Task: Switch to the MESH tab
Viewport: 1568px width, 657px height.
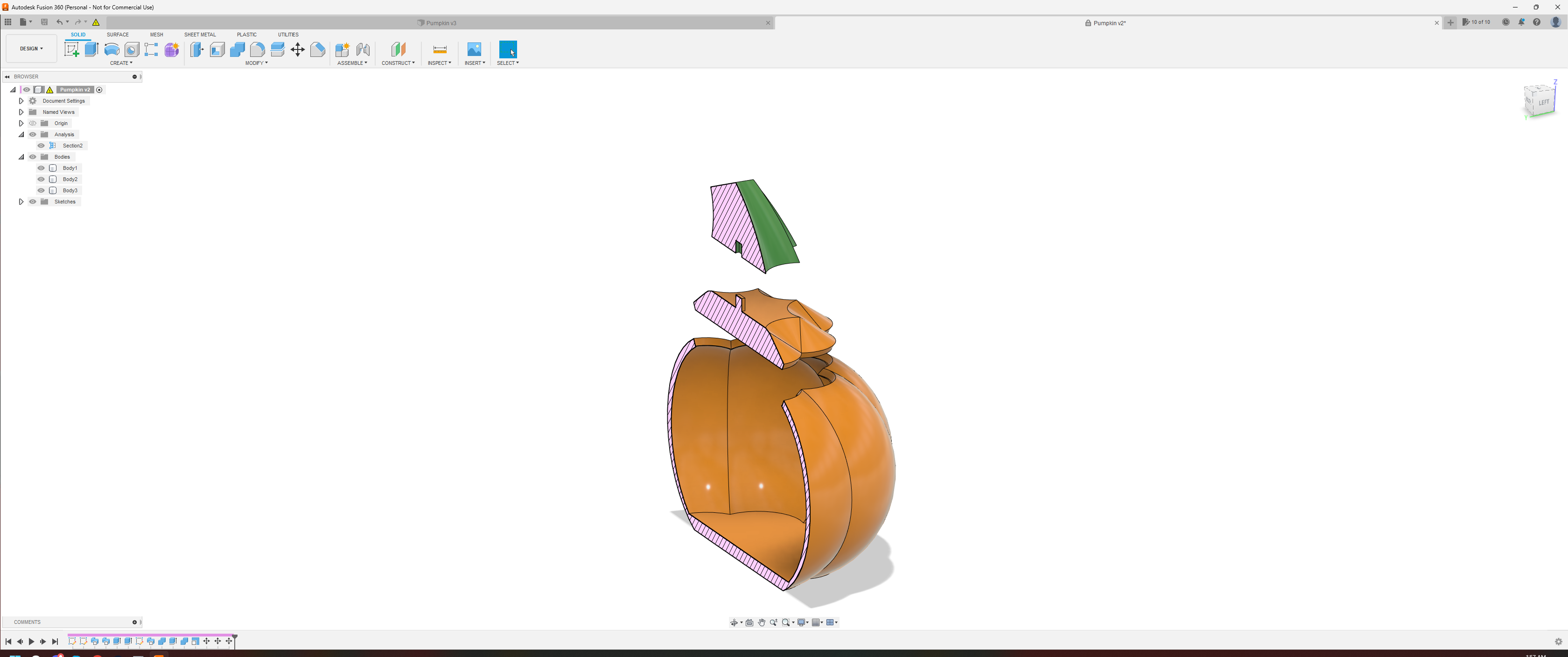Action: (x=156, y=35)
